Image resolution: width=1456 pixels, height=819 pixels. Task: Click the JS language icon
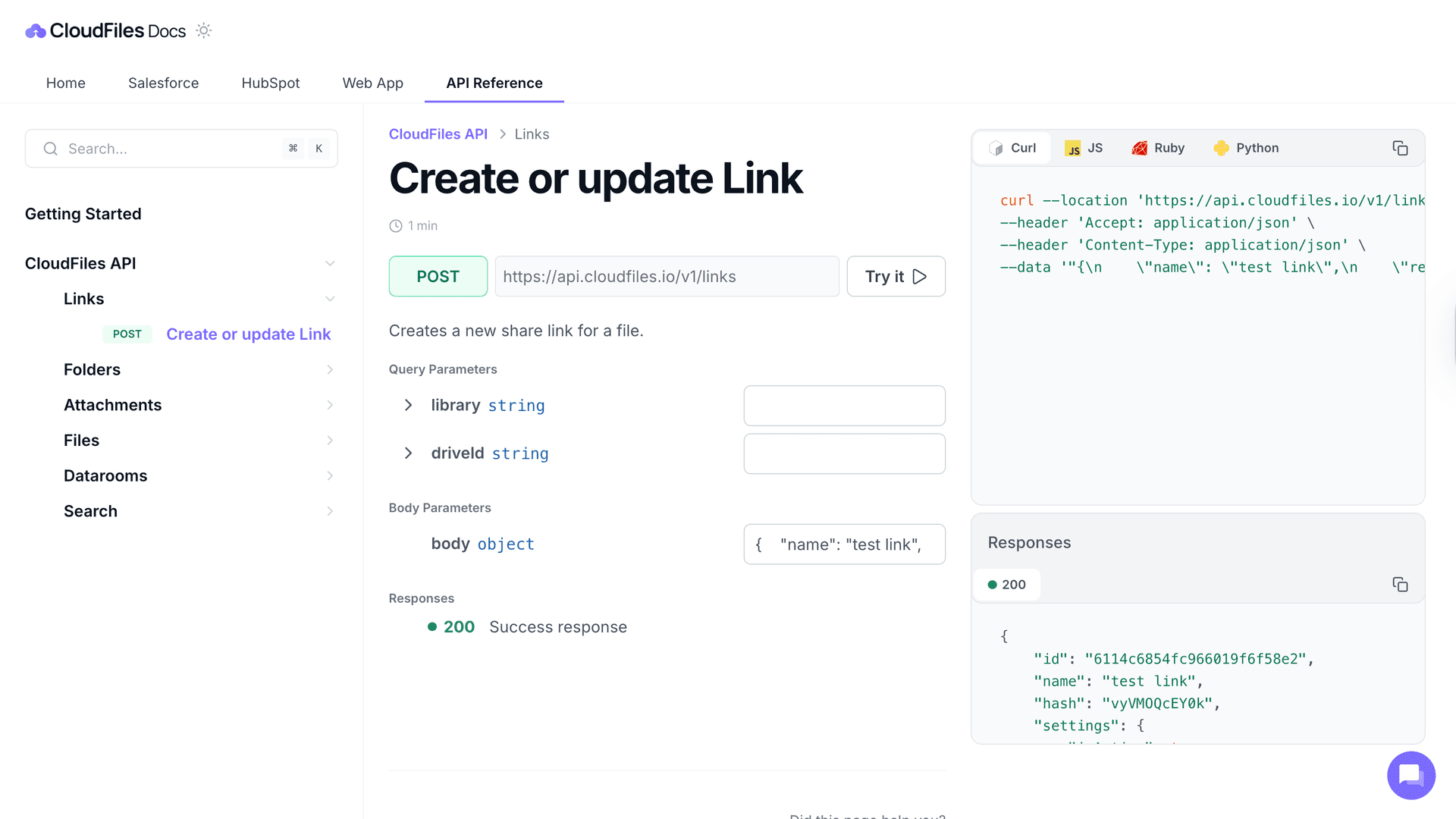pyautogui.click(x=1072, y=148)
